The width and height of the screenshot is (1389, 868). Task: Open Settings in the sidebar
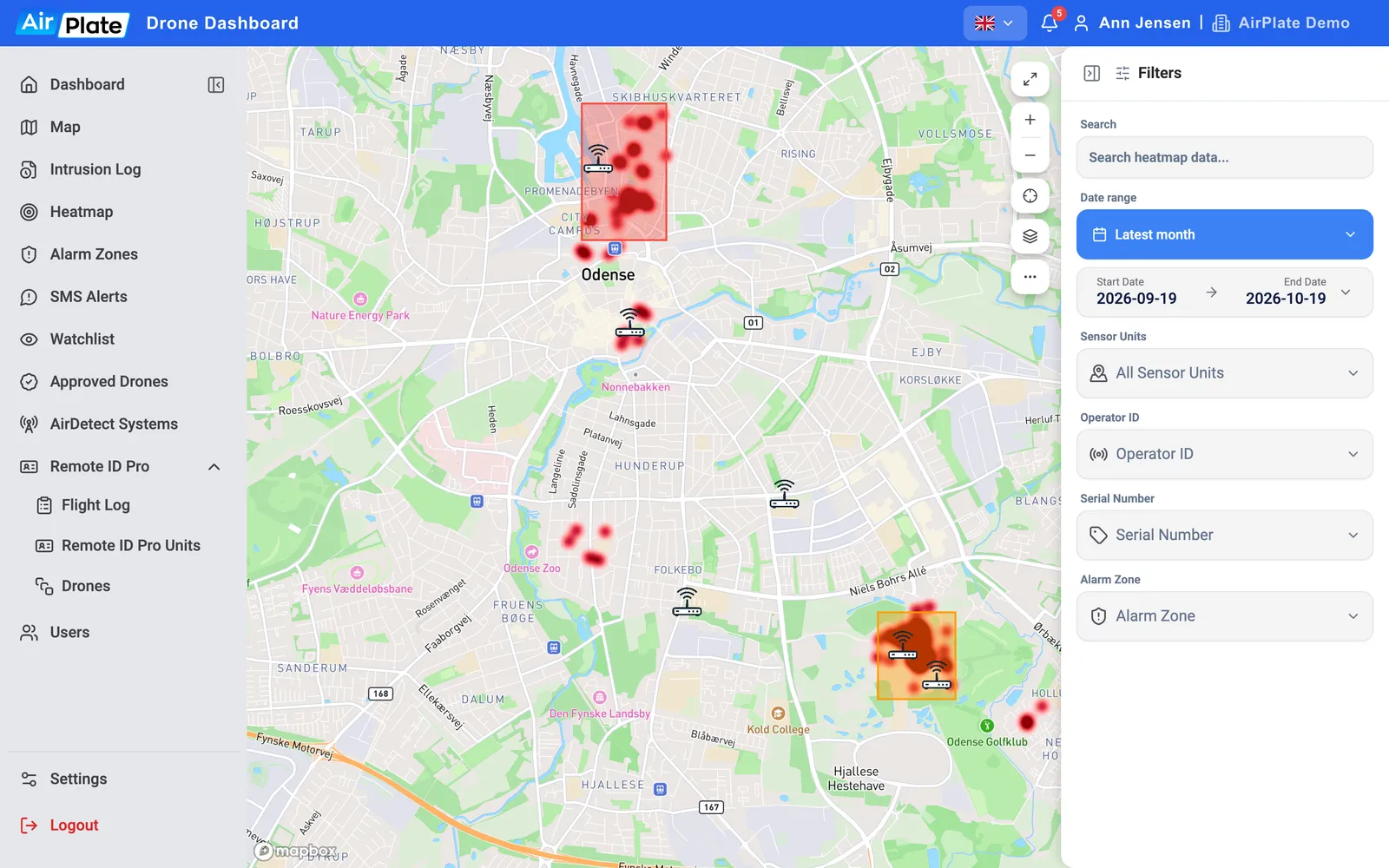pyautogui.click(x=78, y=779)
